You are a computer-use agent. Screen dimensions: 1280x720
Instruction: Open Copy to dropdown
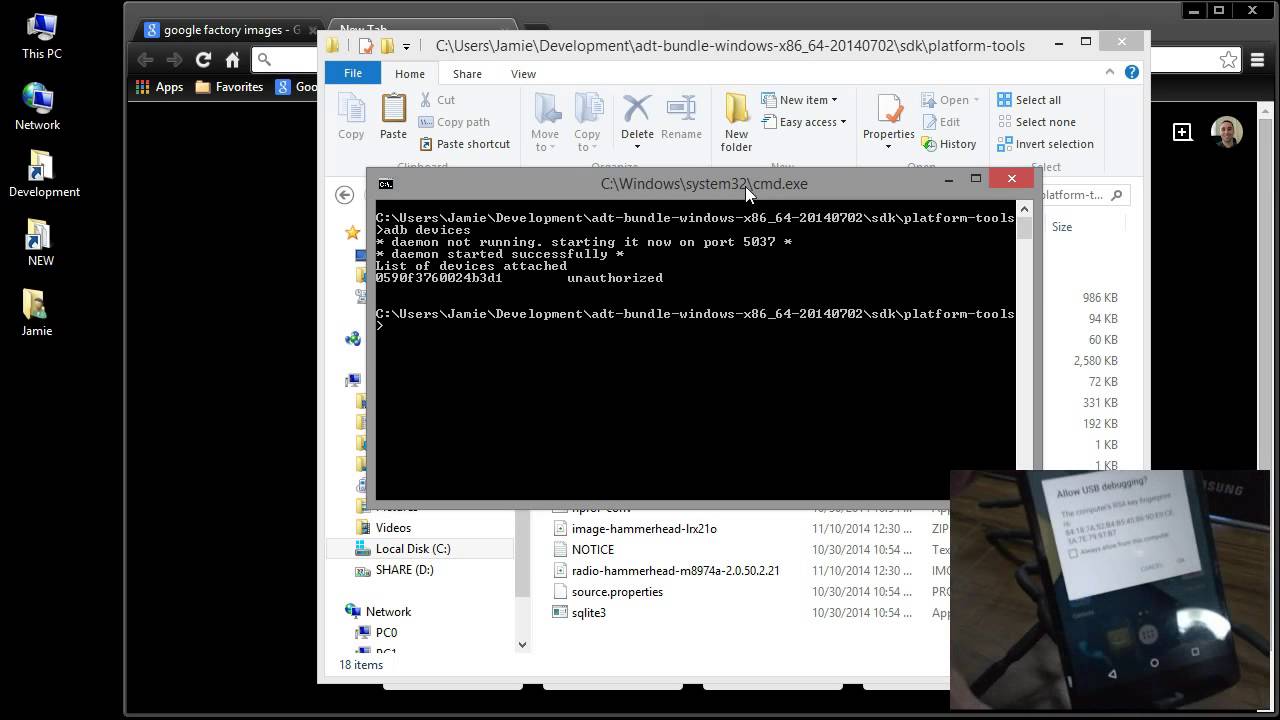[x=587, y=123]
